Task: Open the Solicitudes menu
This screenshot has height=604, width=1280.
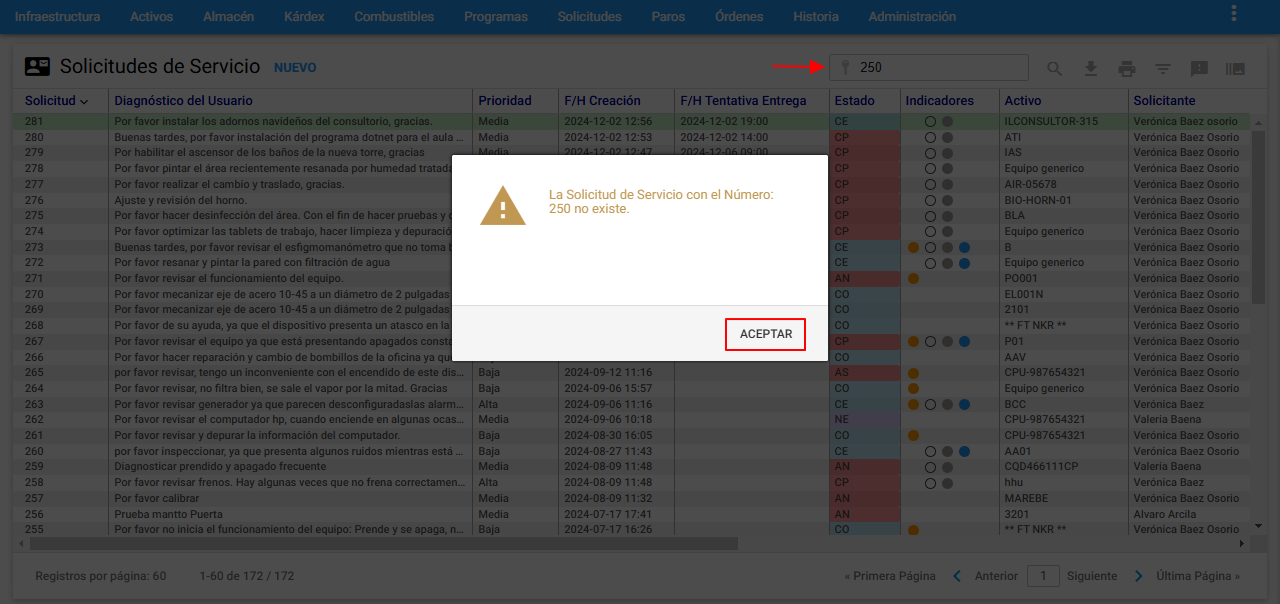Action: click(590, 16)
